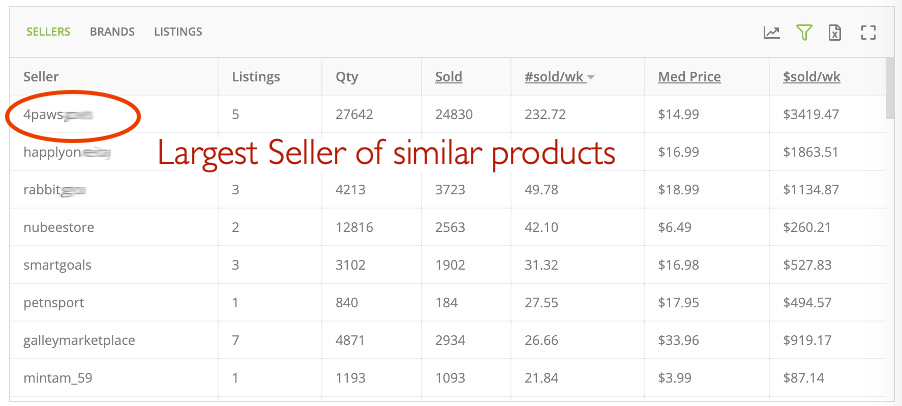Click the smartgoals seller name

(x=57, y=265)
